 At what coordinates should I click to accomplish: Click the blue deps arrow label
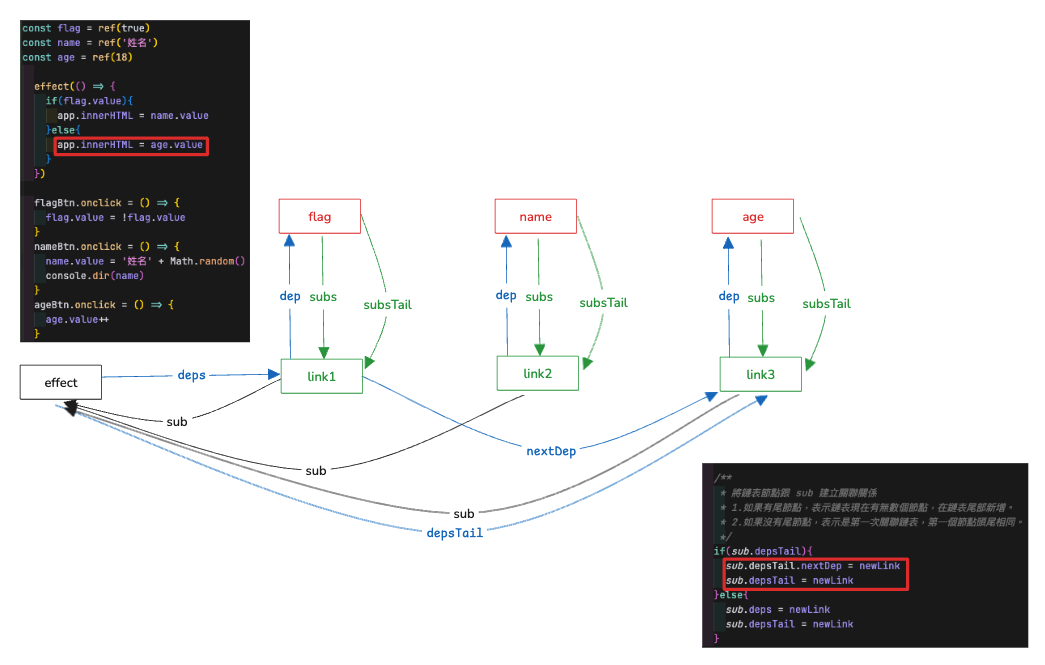[x=191, y=375]
